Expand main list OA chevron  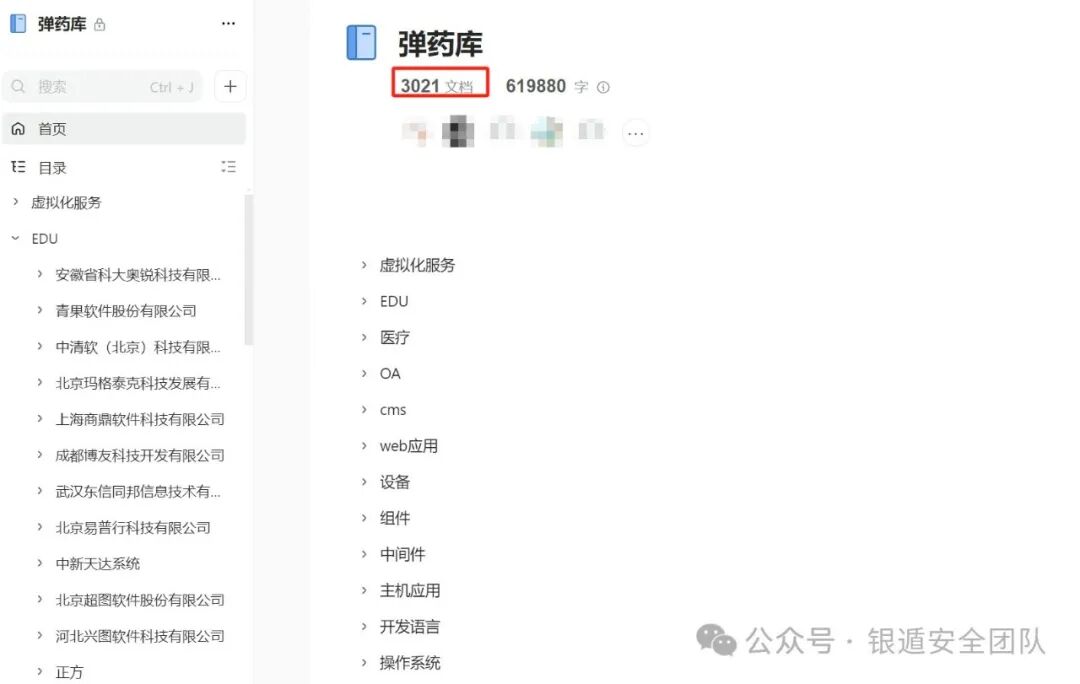364,373
